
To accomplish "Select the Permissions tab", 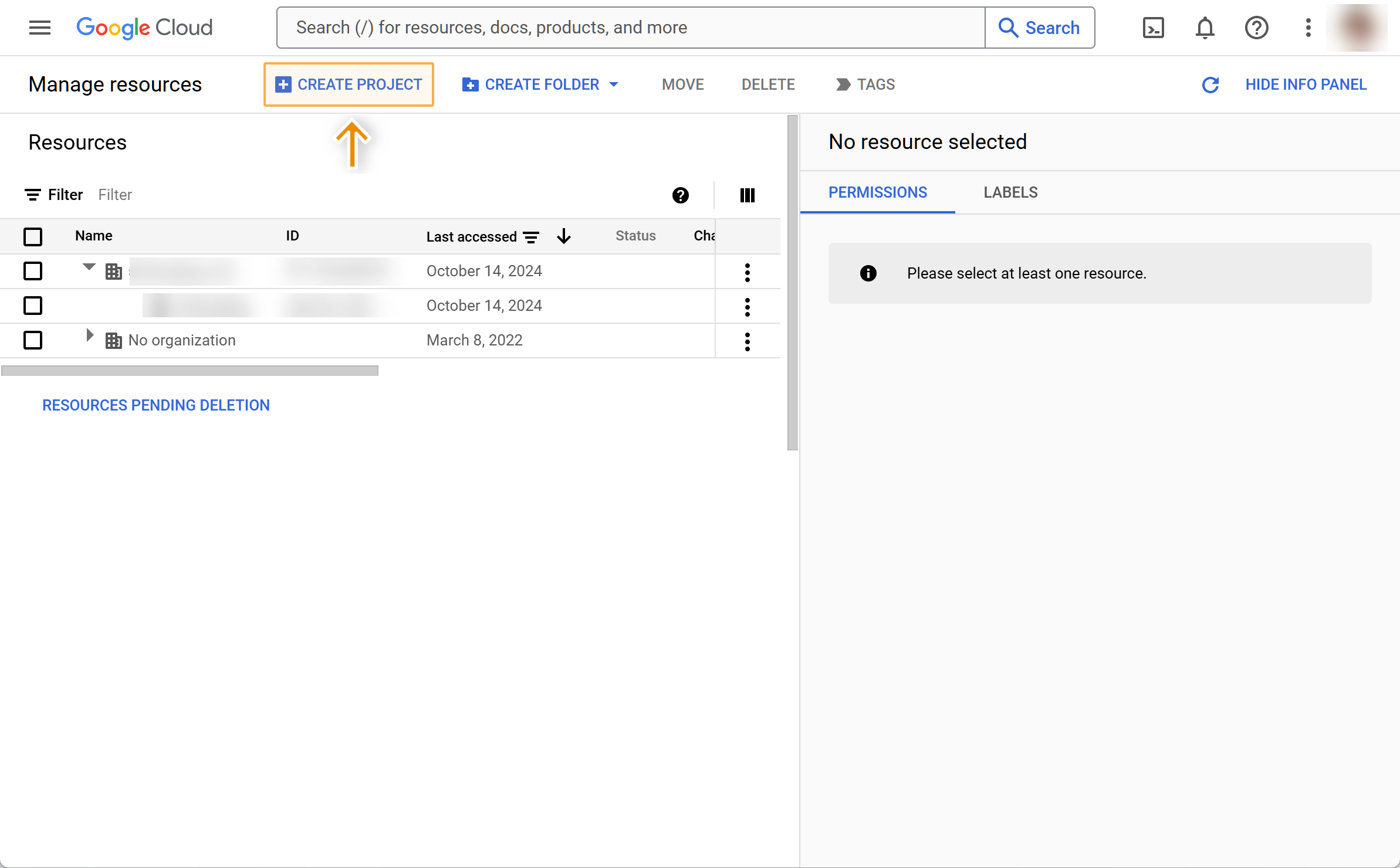I will (x=877, y=192).
